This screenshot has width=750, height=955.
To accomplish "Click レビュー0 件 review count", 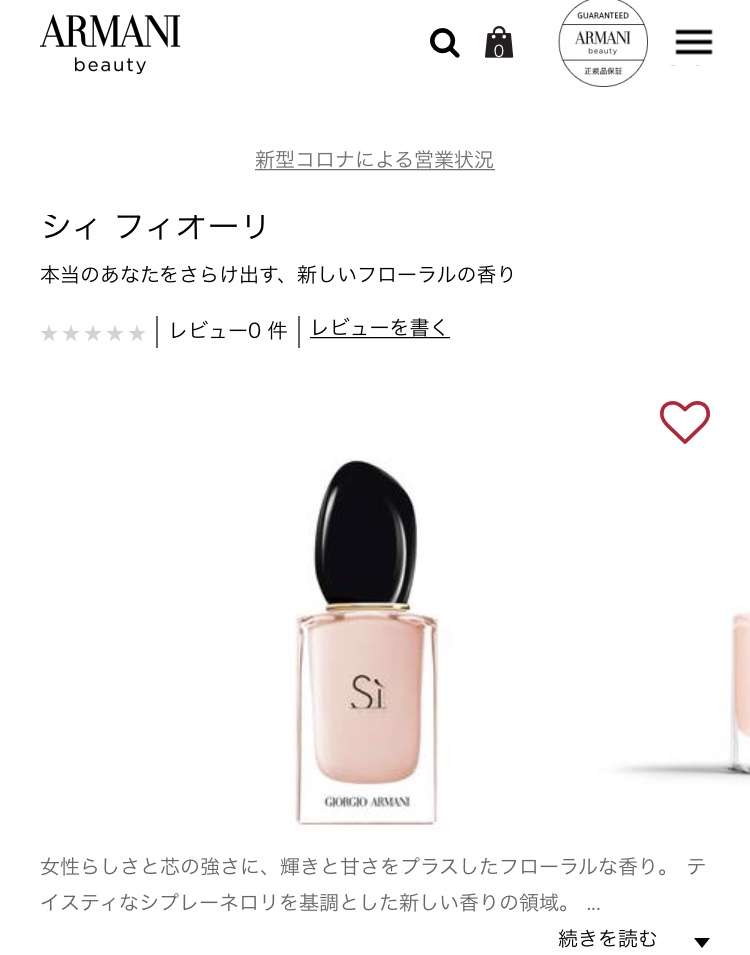I will (228, 331).
